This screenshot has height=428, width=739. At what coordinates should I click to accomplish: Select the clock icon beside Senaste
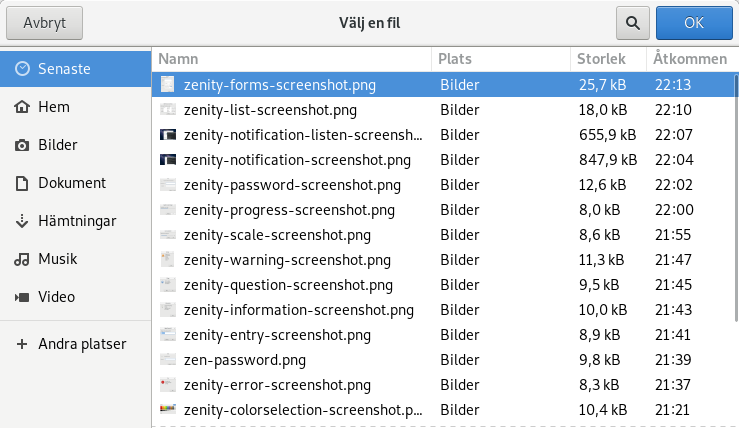coord(21,69)
